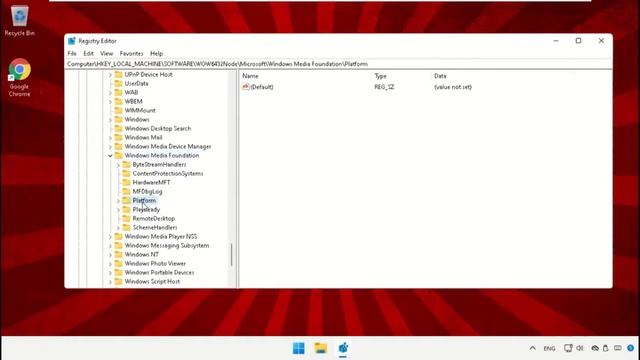Expand the ByteStreamHandlers key
Image resolution: width=640 pixels, height=360 pixels.
tap(118, 164)
